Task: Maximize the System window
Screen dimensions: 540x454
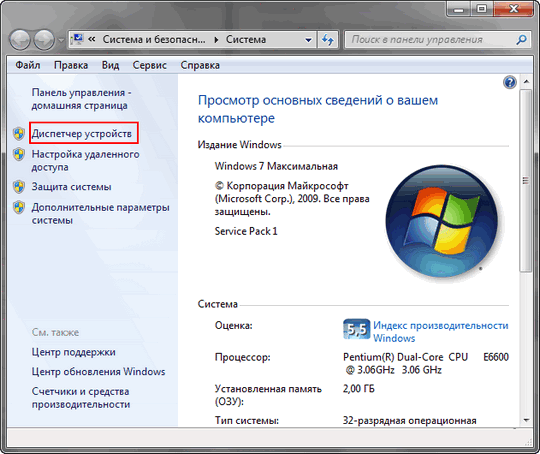Action: pyautogui.click(x=482, y=9)
